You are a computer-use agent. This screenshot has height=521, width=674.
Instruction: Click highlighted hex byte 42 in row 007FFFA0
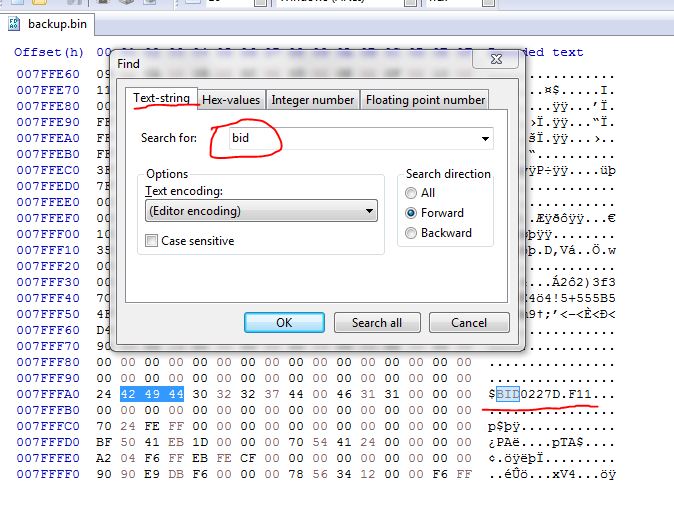click(x=128, y=394)
